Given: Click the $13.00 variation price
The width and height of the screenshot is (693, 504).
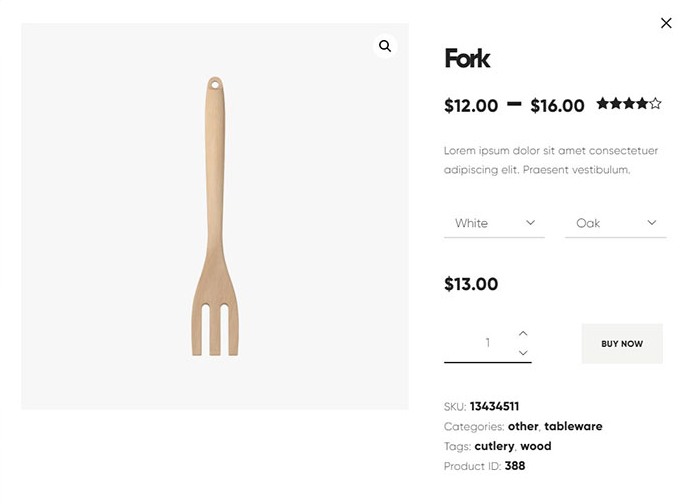Looking at the screenshot, I should (471, 284).
